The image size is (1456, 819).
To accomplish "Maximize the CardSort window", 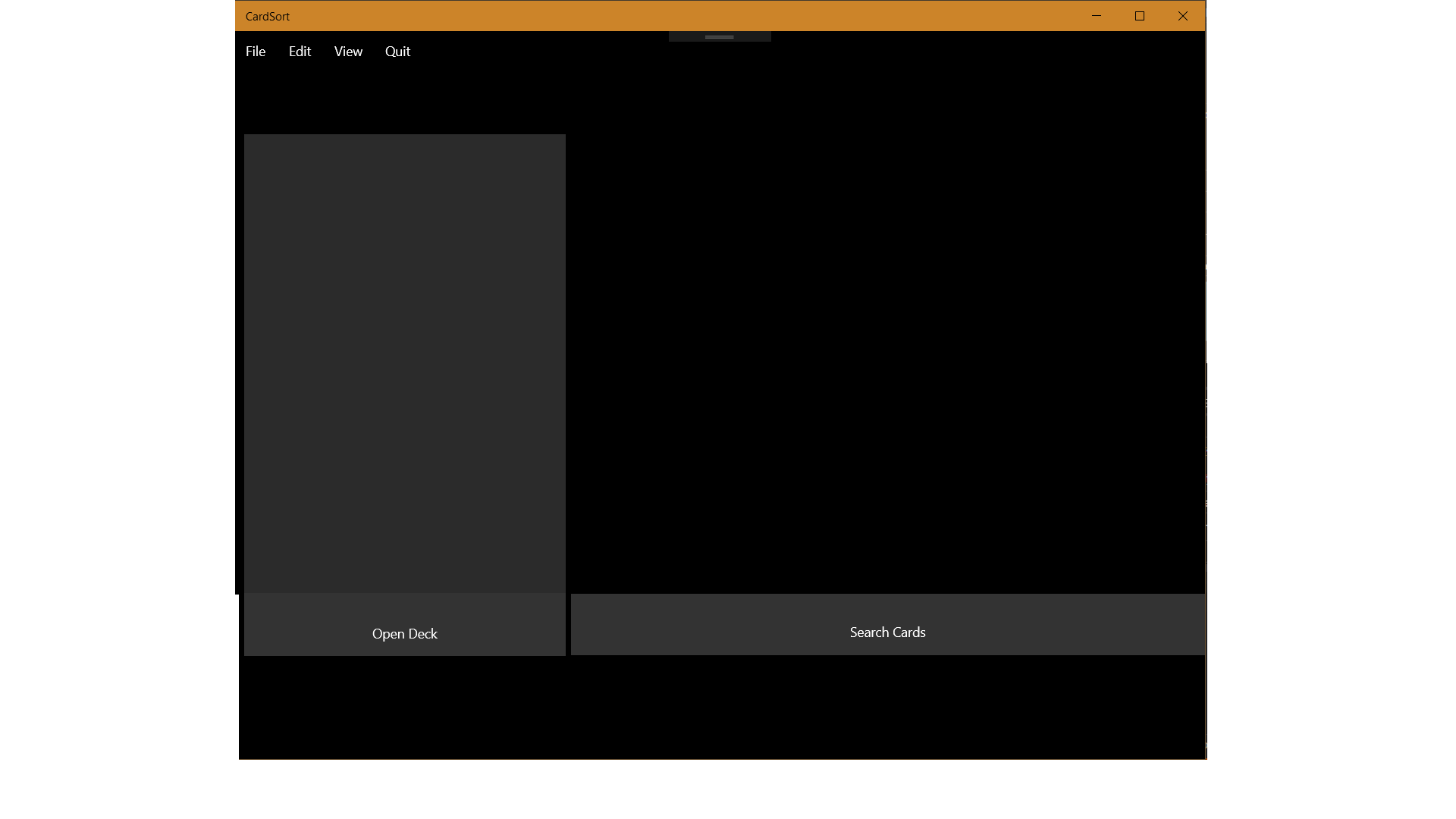I will pos(1139,16).
